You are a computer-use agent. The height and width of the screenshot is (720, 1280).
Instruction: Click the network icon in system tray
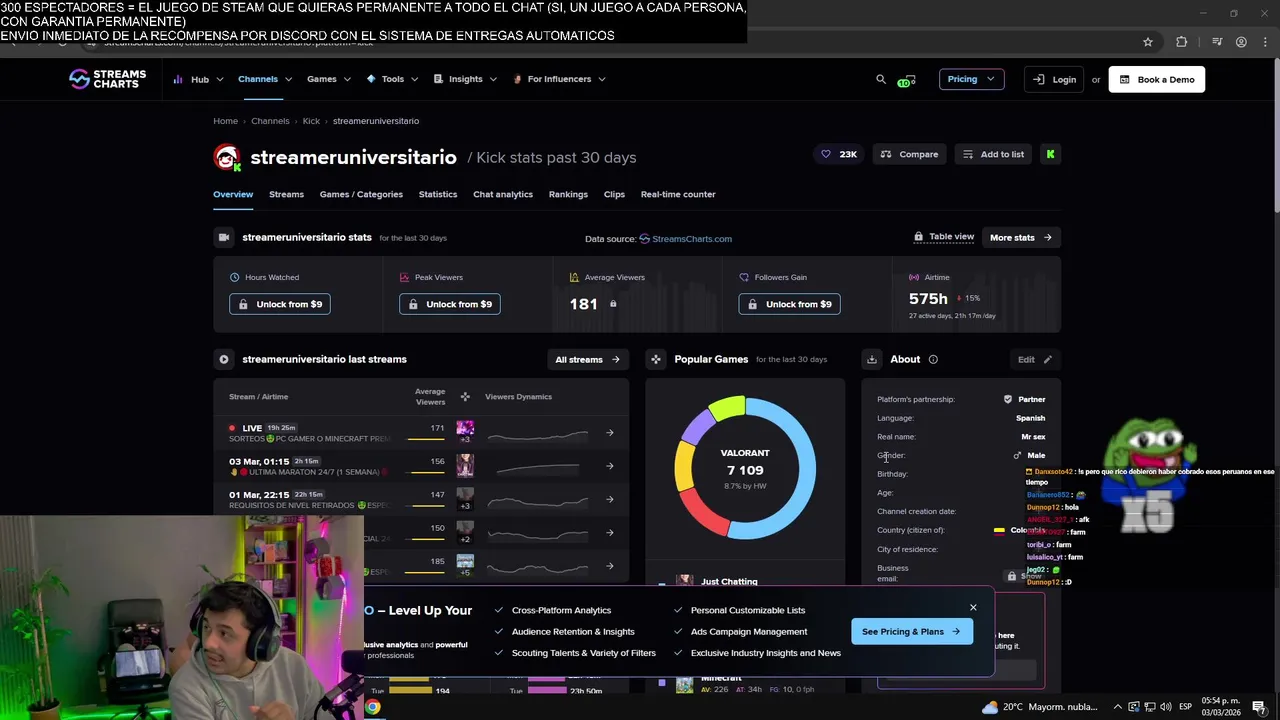tap(1150, 707)
